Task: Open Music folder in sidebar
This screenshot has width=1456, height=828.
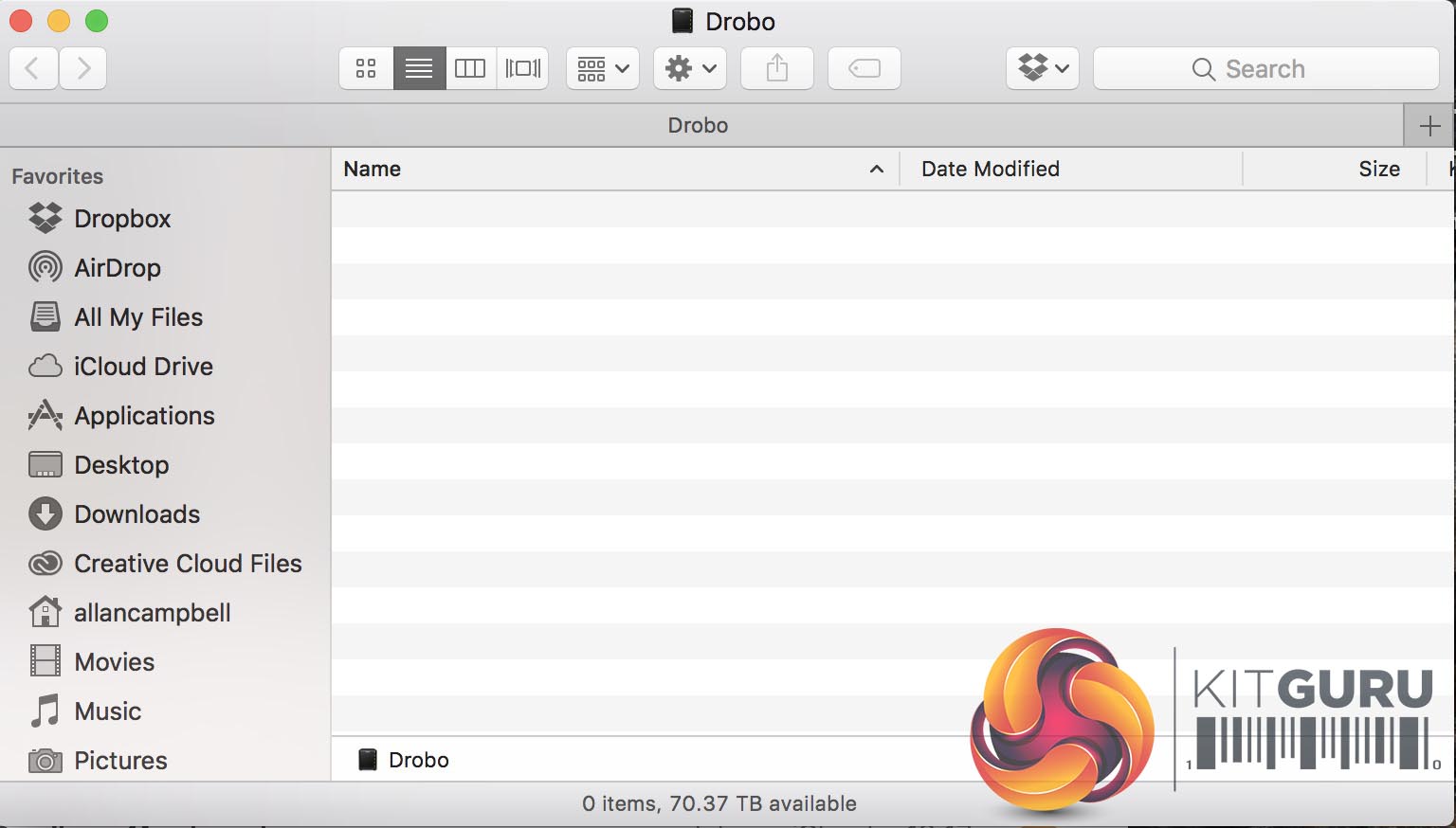Action: tap(107, 711)
